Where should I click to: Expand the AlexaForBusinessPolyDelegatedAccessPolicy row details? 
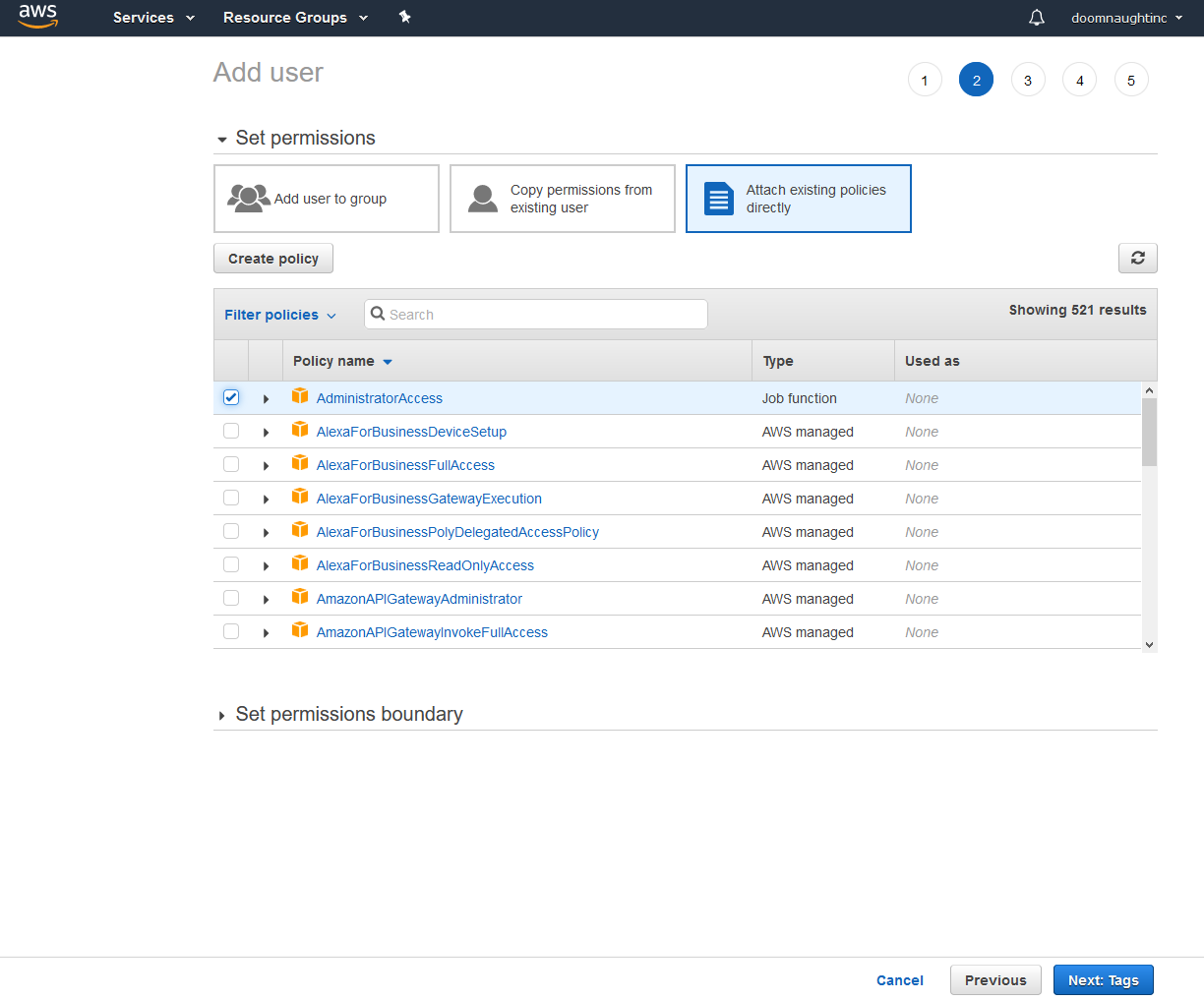click(x=266, y=533)
